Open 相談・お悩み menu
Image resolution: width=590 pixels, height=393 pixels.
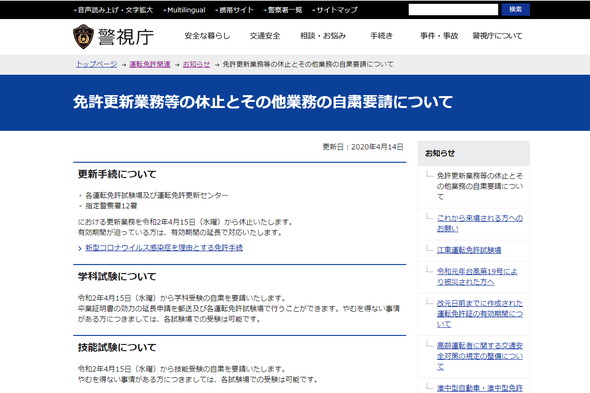coord(323,36)
